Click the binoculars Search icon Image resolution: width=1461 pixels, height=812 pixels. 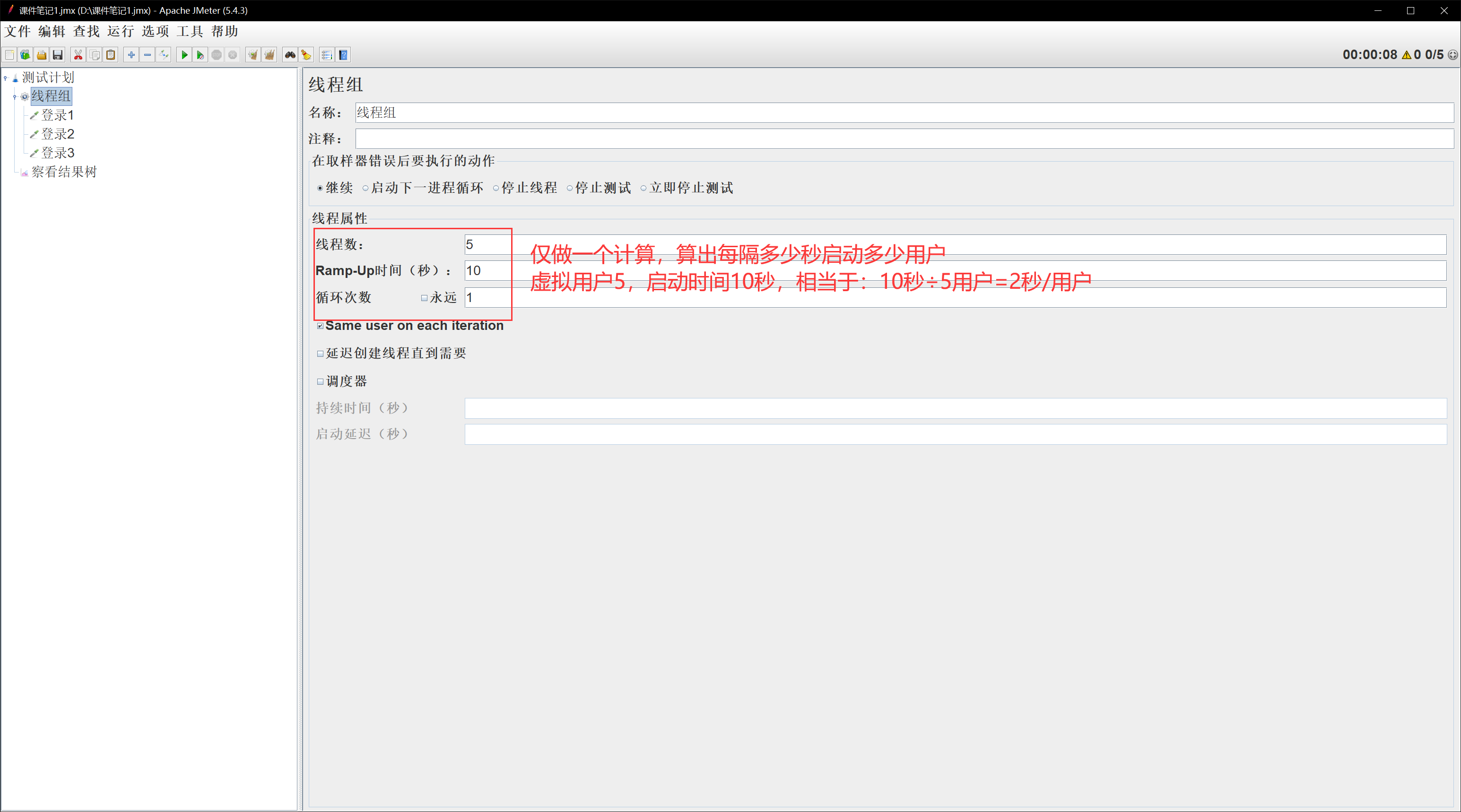pyautogui.click(x=290, y=55)
